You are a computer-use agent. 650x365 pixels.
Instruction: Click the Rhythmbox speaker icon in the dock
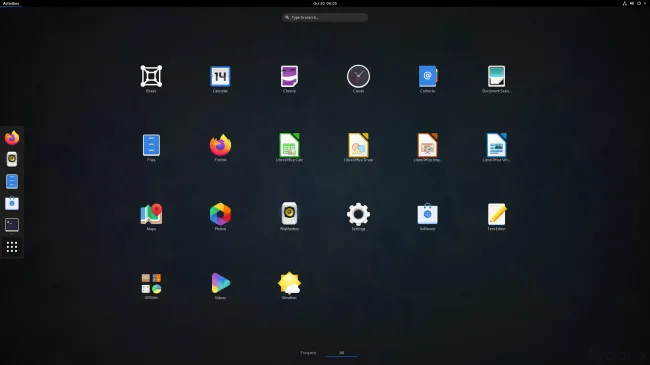(12, 159)
